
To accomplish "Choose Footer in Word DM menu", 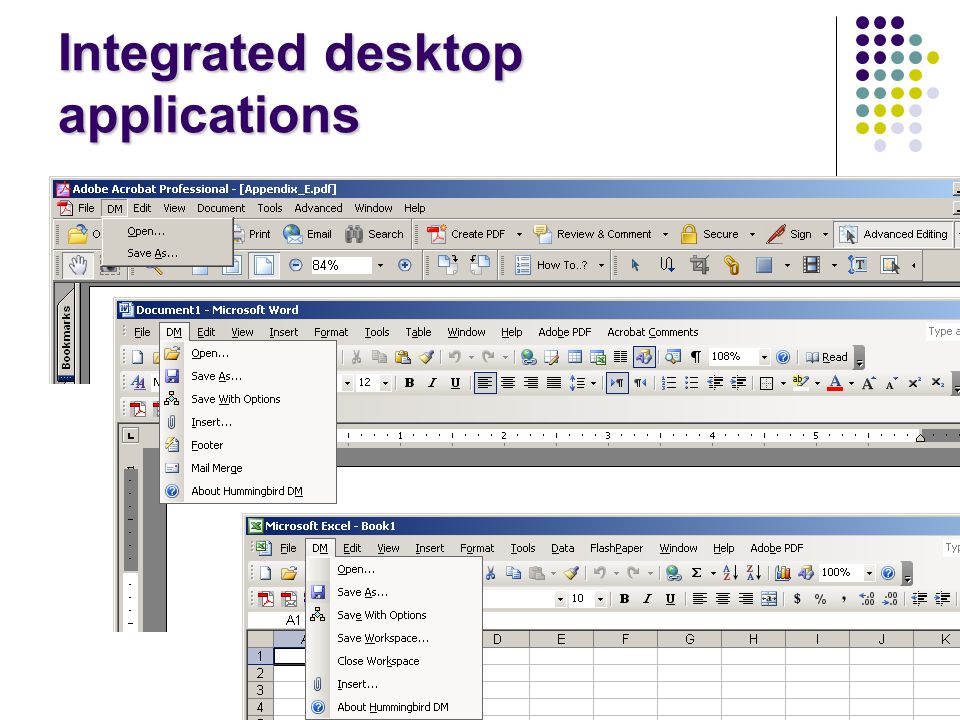I will point(248,445).
